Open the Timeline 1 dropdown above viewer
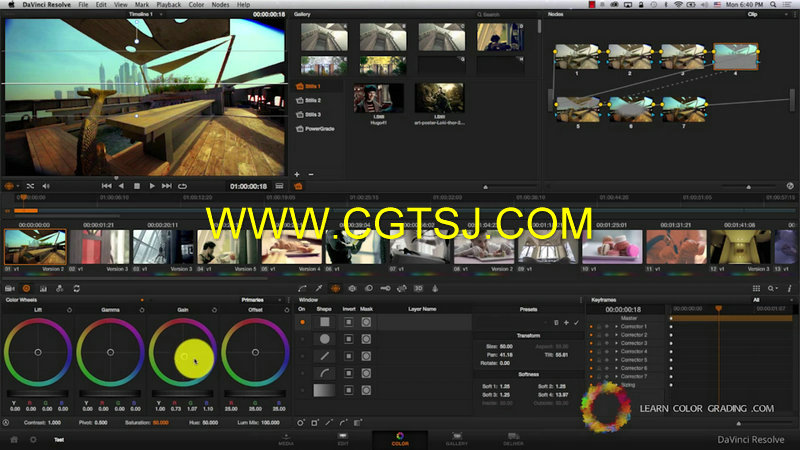The width and height of the screenshot is (800, 450). click(x=145, y=14)
